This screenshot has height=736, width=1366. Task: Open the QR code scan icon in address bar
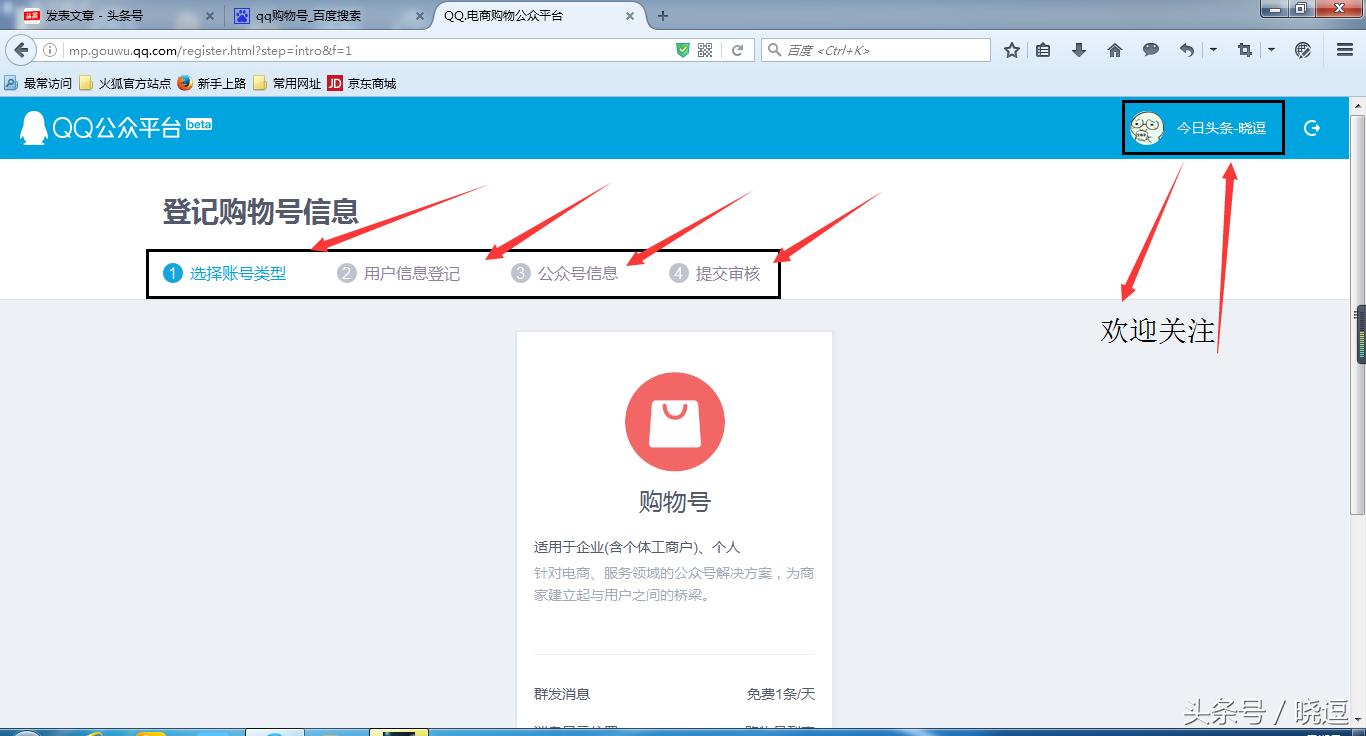coord(705,49)
